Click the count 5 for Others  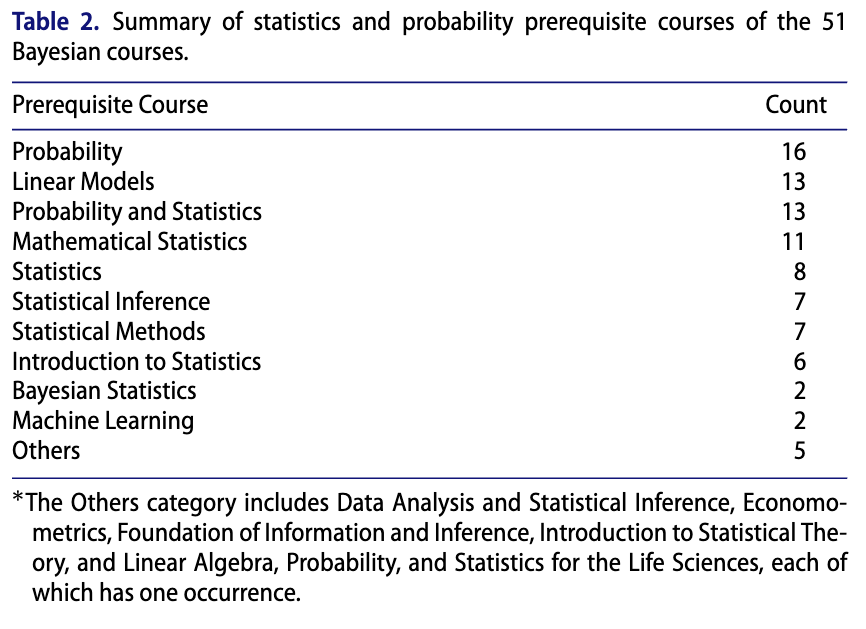[800, 451]
